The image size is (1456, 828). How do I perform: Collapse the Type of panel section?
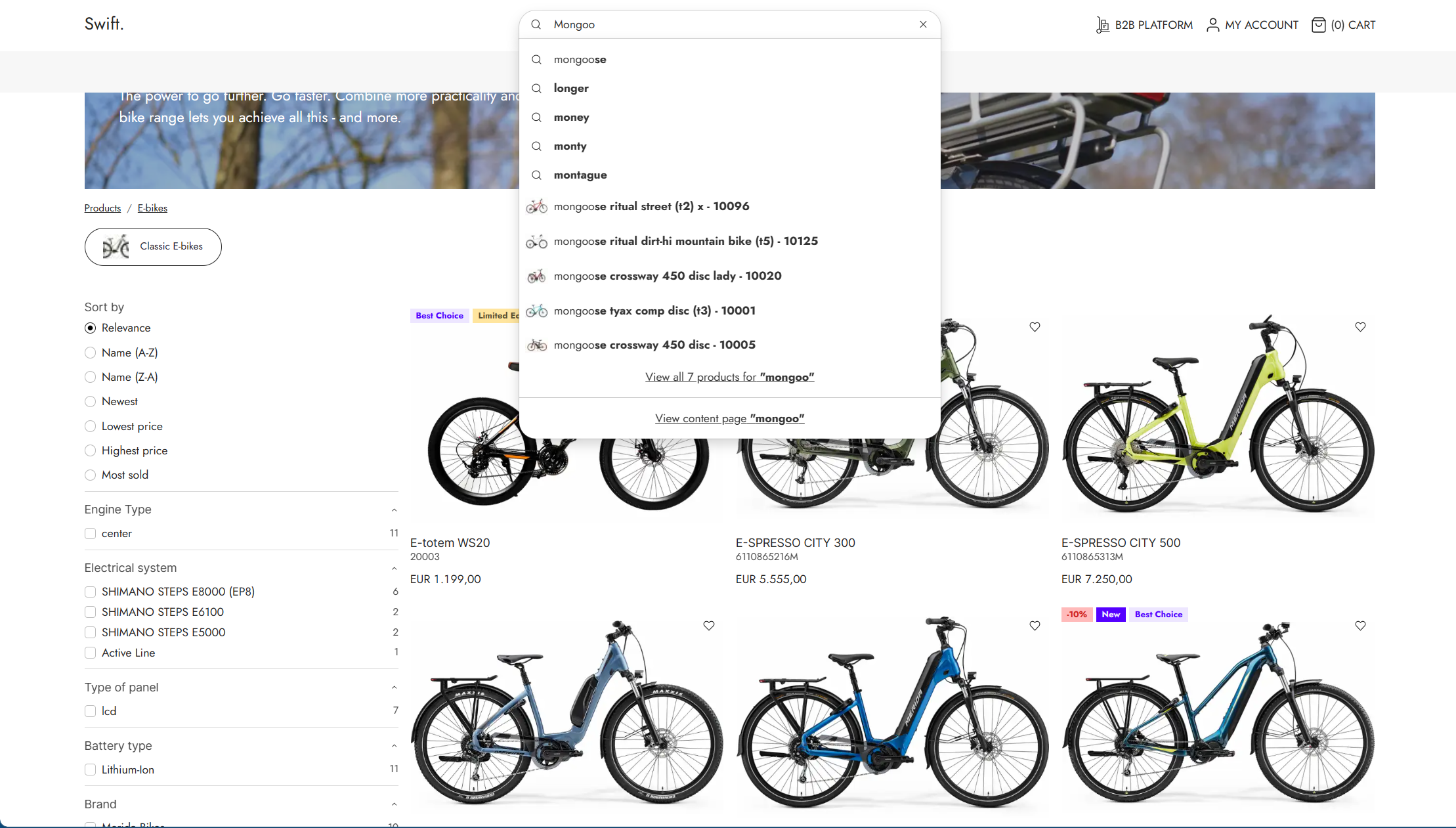coord(394,687)
